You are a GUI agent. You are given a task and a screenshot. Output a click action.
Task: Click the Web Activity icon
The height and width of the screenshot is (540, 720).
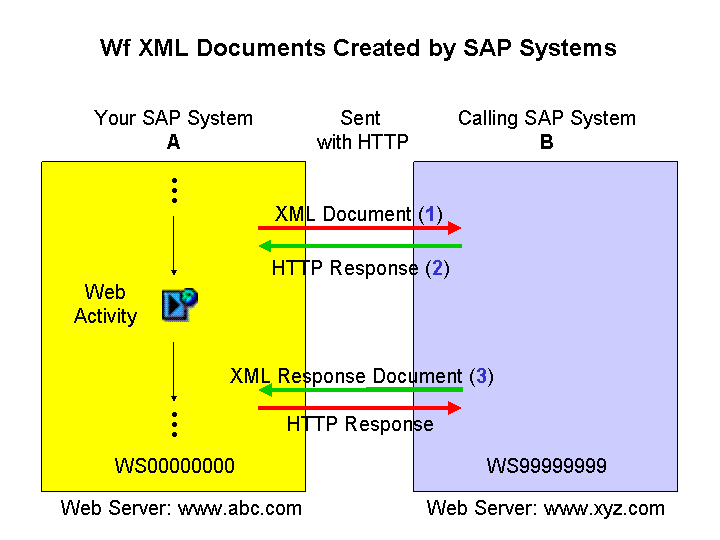[180, 304]
